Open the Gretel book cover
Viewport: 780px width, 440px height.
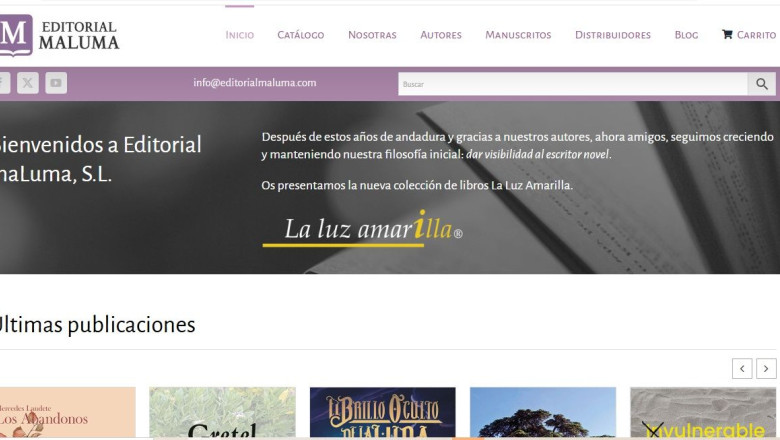pos(222,413)
